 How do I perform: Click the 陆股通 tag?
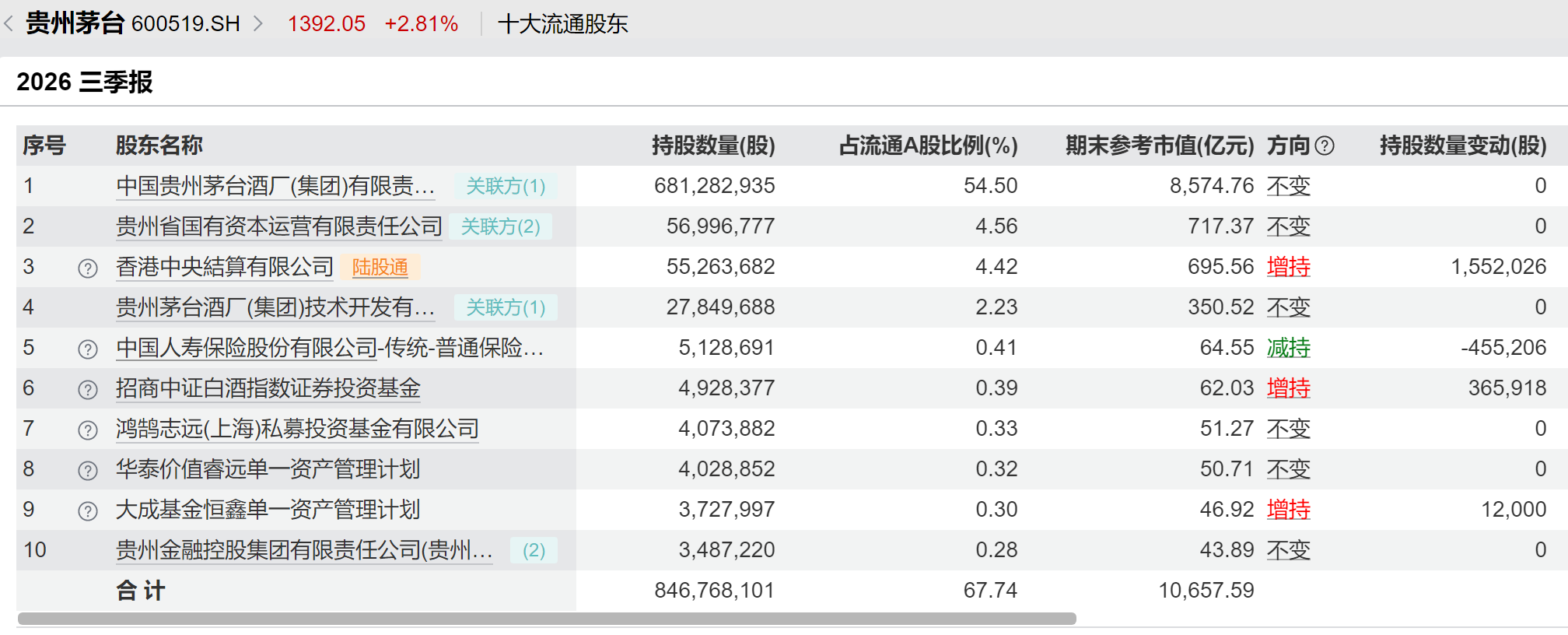(x=380, y=267)
